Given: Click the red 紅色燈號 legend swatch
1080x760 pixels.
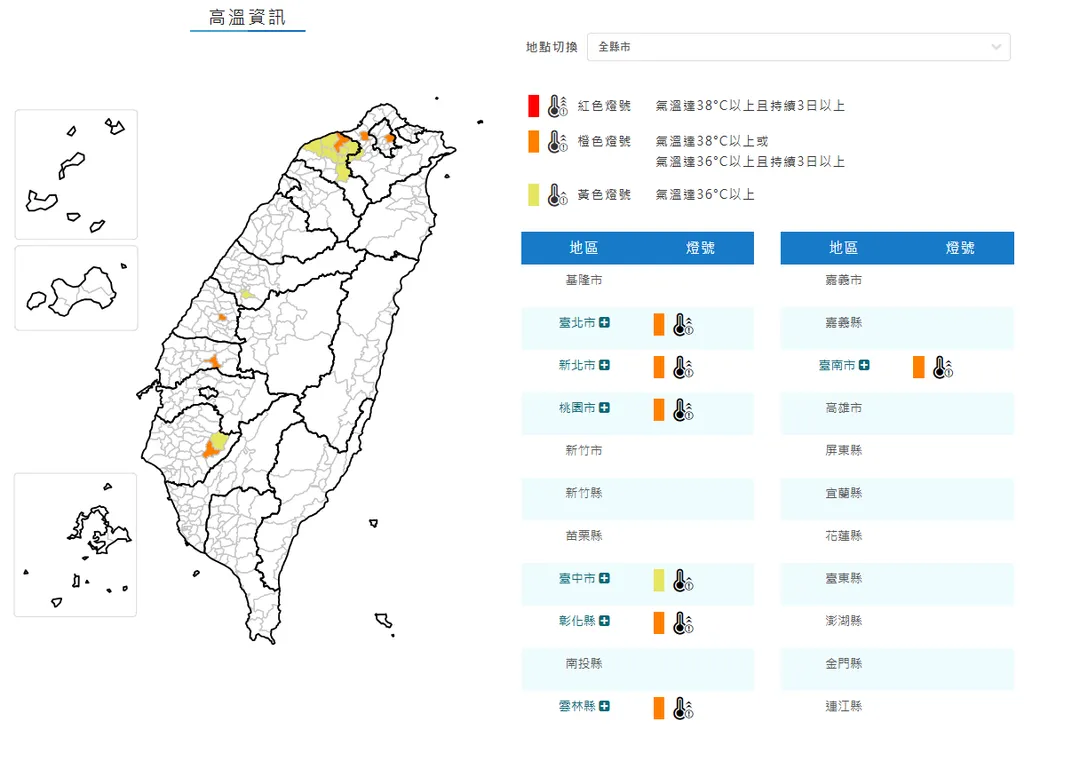Looking at the screenshot, I should tap(534, 106).
